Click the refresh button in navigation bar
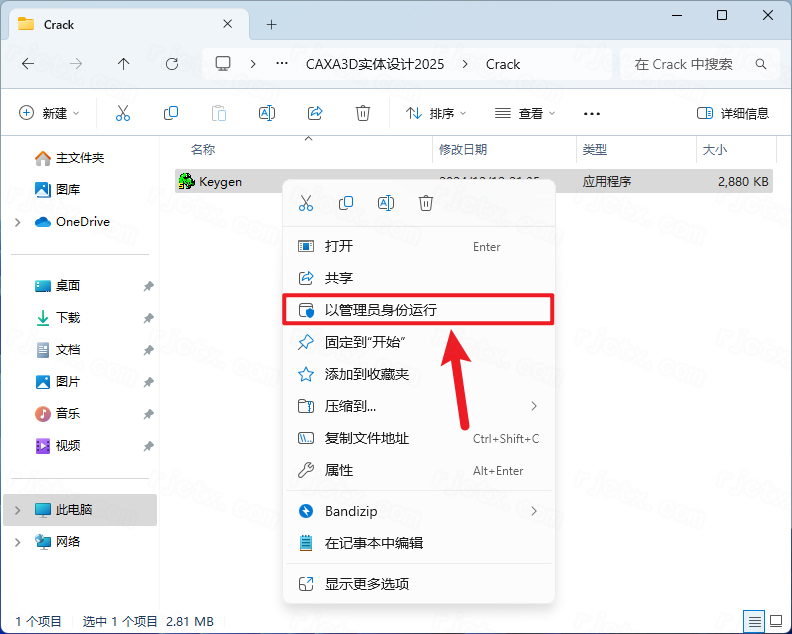Viewport: 792px width, 634px height. [172, 64]
